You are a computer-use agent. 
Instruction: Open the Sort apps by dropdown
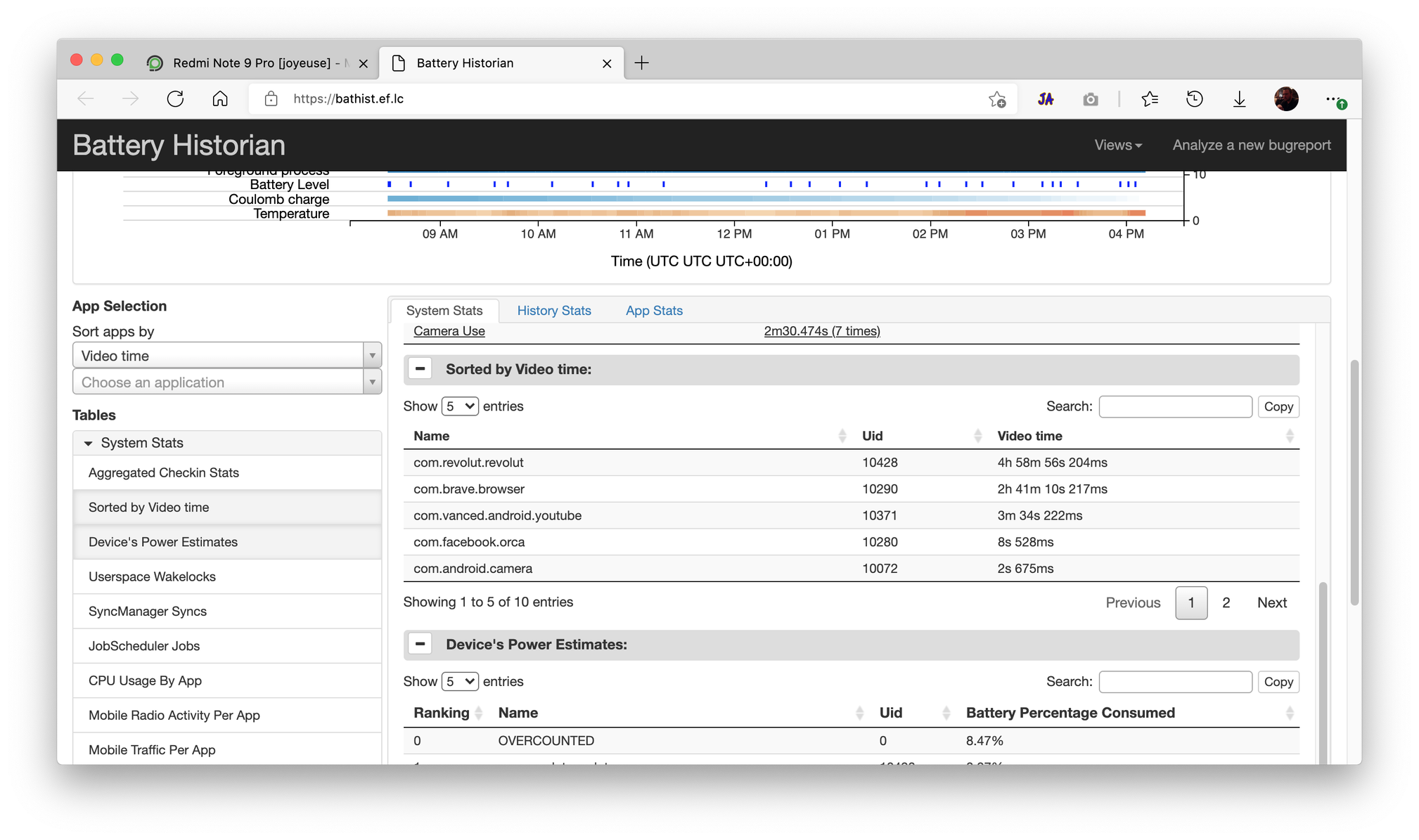pos(227,356)
